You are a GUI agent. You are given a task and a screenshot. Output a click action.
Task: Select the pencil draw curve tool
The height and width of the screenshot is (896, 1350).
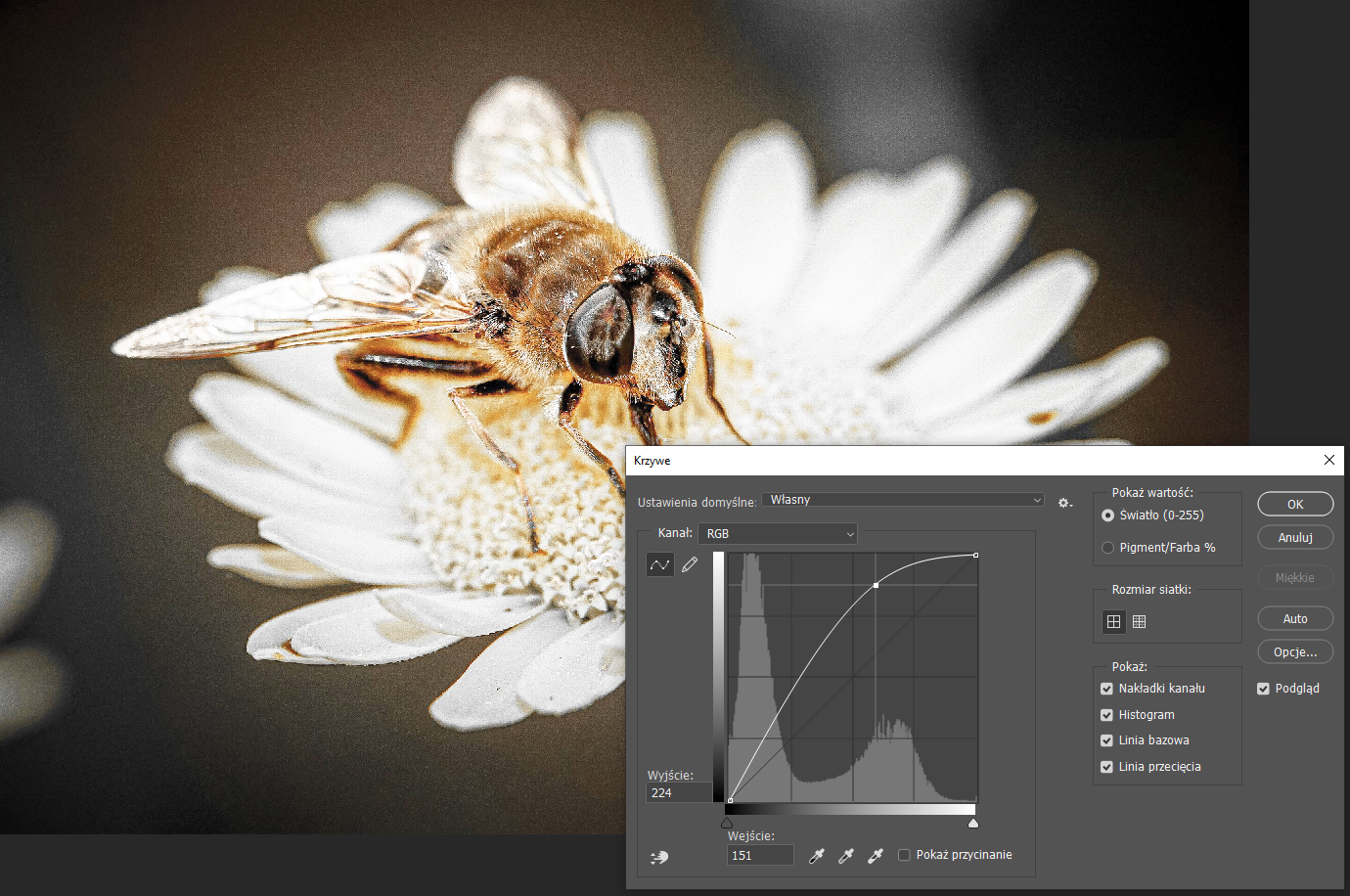(690, 564)
